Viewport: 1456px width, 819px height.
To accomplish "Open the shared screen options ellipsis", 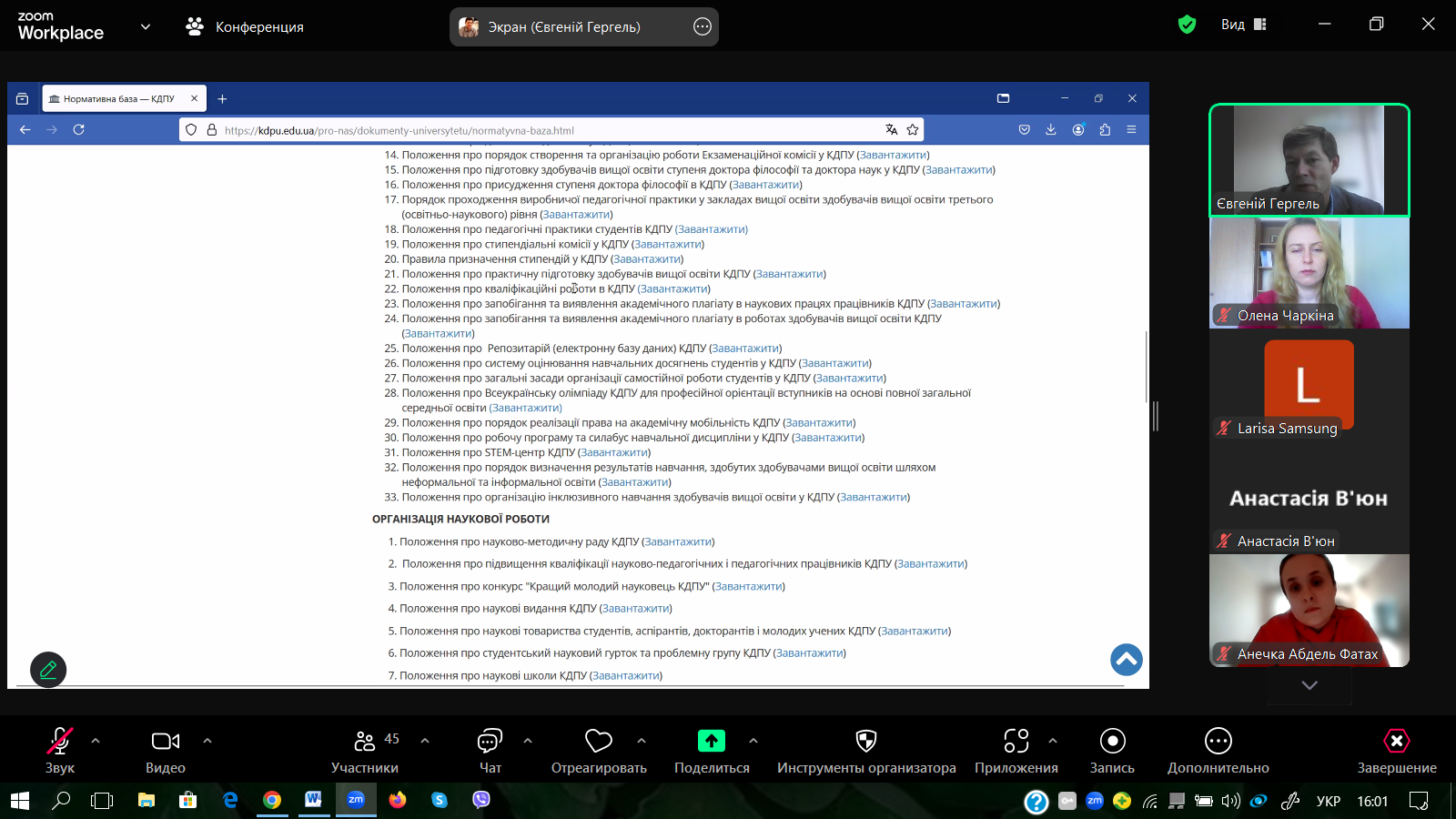I will click(x=703, y=26).
